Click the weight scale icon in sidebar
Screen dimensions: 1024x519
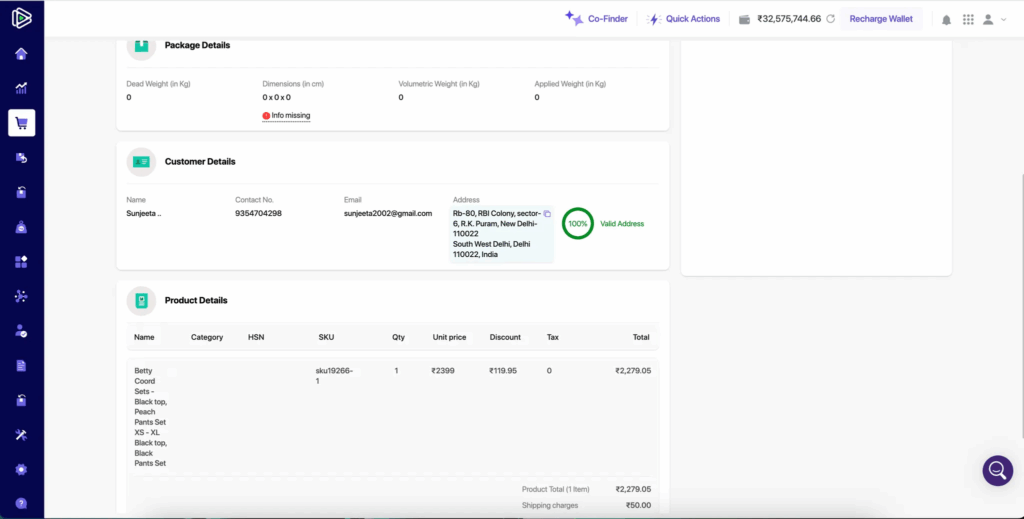tap(21, 227)
